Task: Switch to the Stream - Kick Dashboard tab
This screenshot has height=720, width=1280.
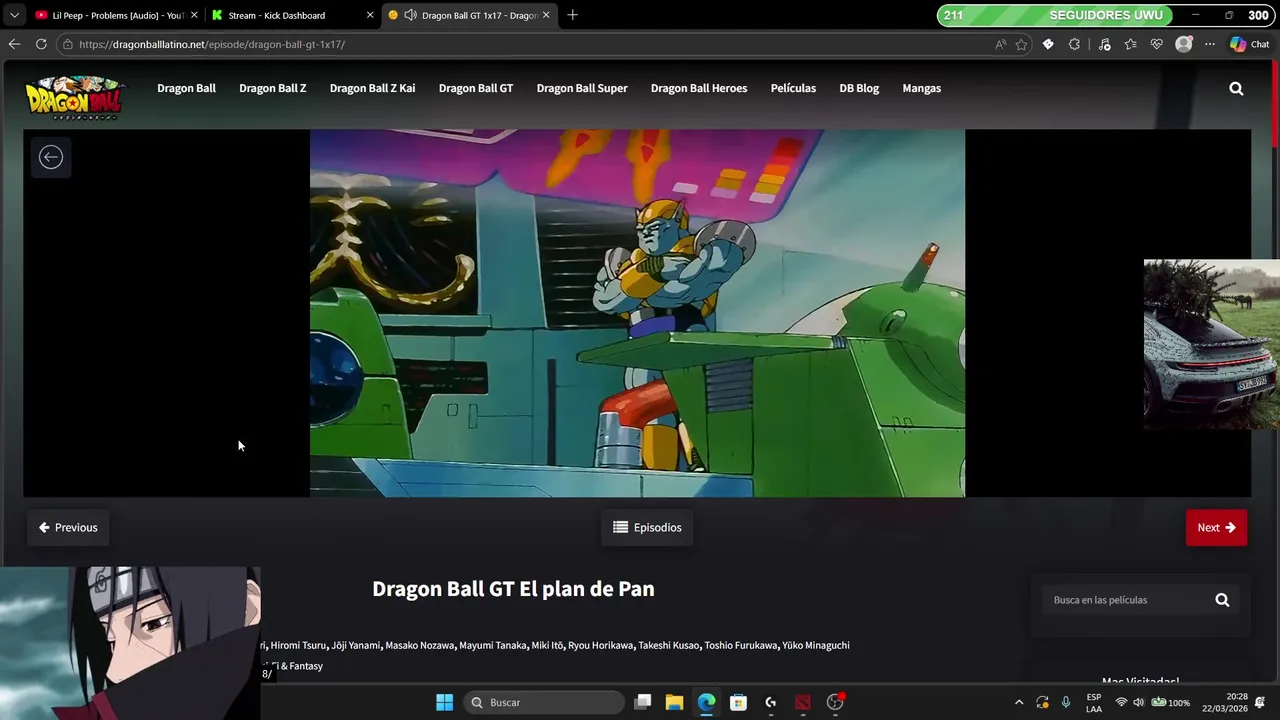Action: [x=294, y=15]
